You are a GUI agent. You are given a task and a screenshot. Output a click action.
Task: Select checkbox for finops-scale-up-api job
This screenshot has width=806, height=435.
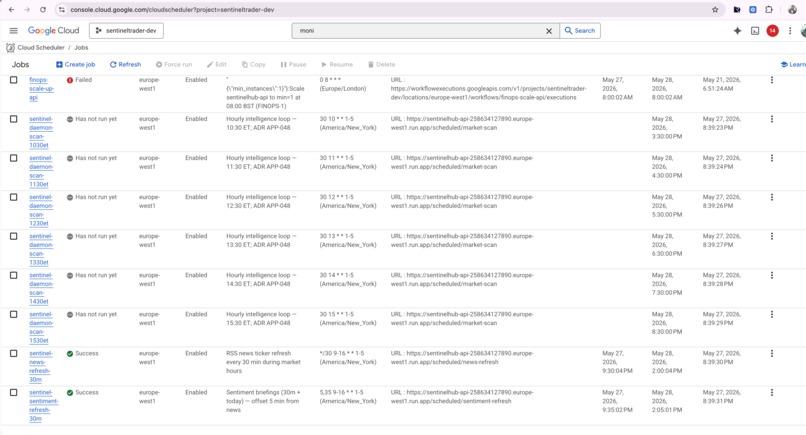tap(13, 80)
